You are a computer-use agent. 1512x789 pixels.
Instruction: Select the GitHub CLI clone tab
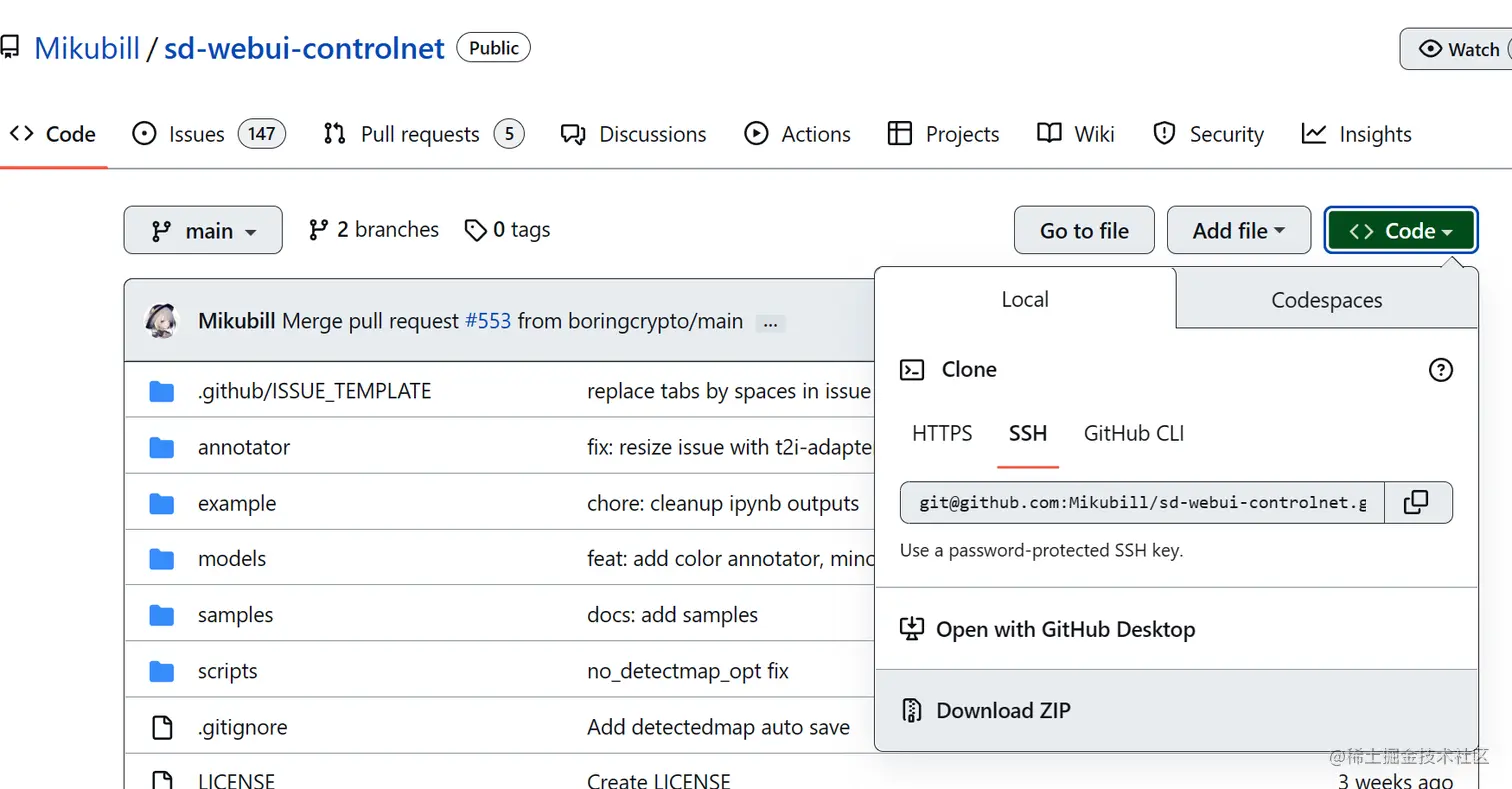click(1134, 434)
